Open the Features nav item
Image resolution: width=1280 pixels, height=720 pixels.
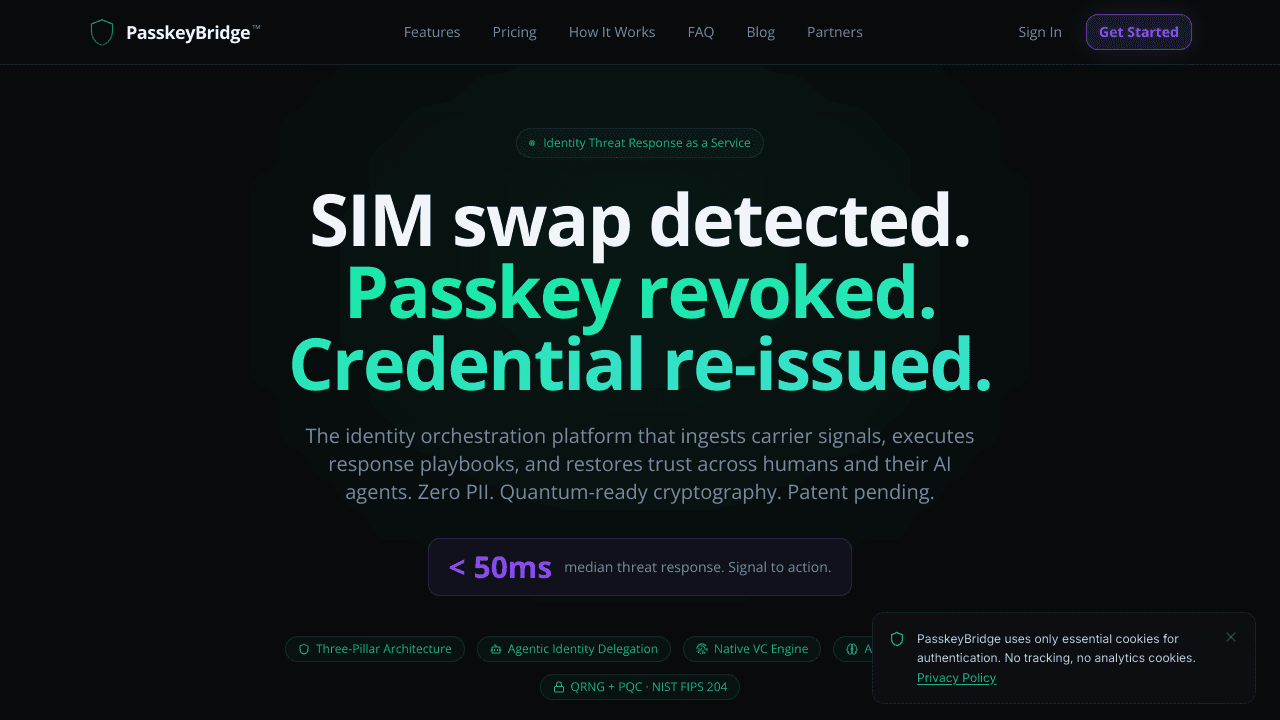point(432,32)
